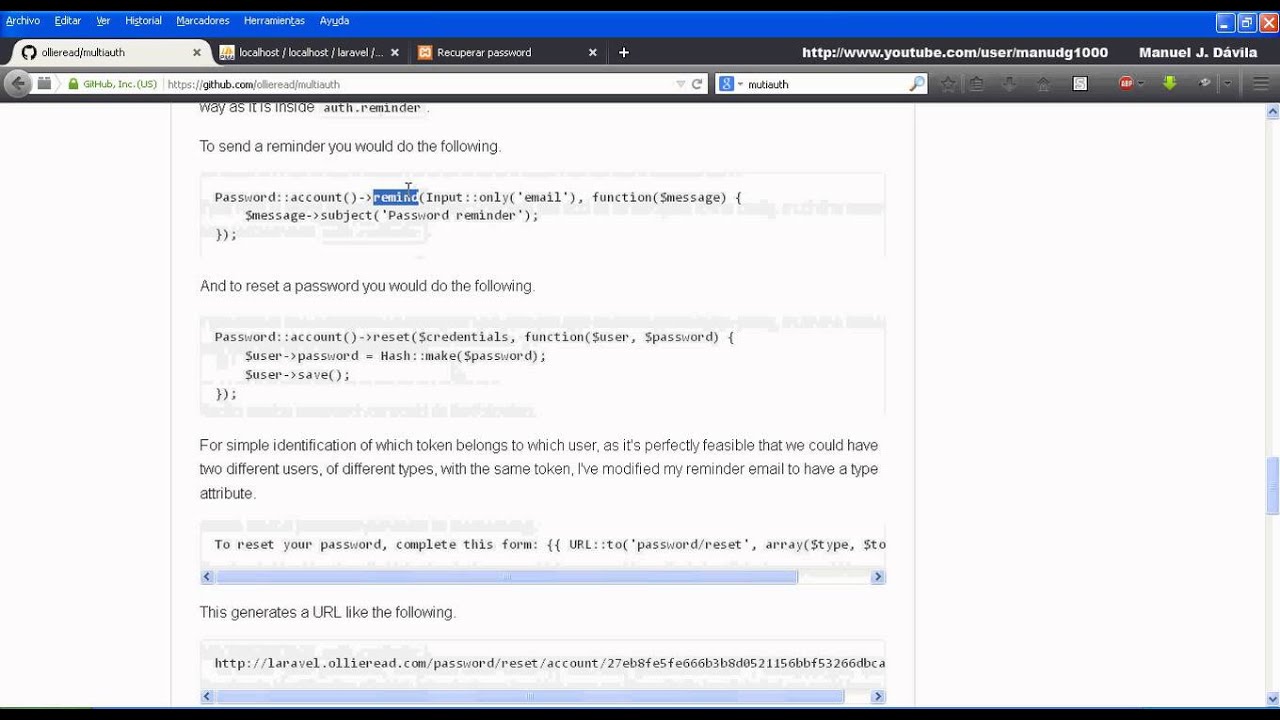The width and height of the screenshot is (1280, 720).
Task: Click the green download arrow extension icon
Action: tap(1169, 83)
